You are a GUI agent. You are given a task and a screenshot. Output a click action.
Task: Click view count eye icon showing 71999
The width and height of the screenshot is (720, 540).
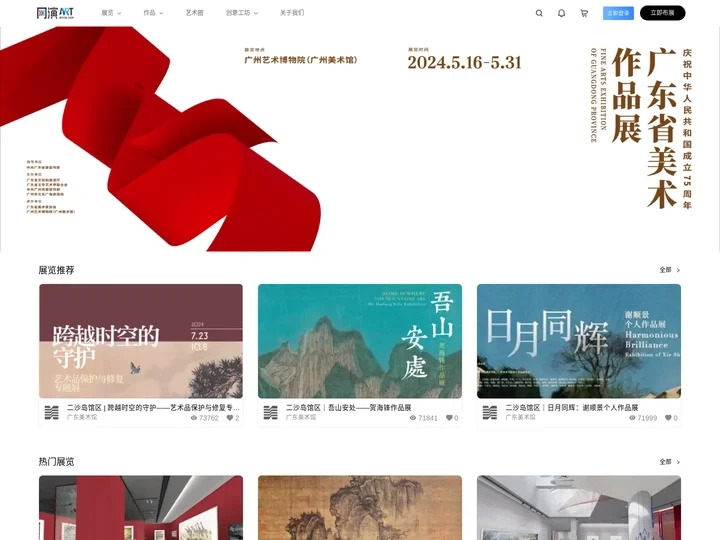click(x=632, y=418)
